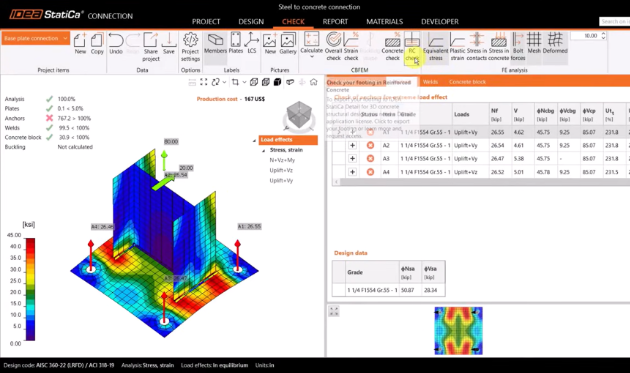Open the PROJECT tab
The width and height of the screenshot is (630, 373).
(x=206, y=22)
